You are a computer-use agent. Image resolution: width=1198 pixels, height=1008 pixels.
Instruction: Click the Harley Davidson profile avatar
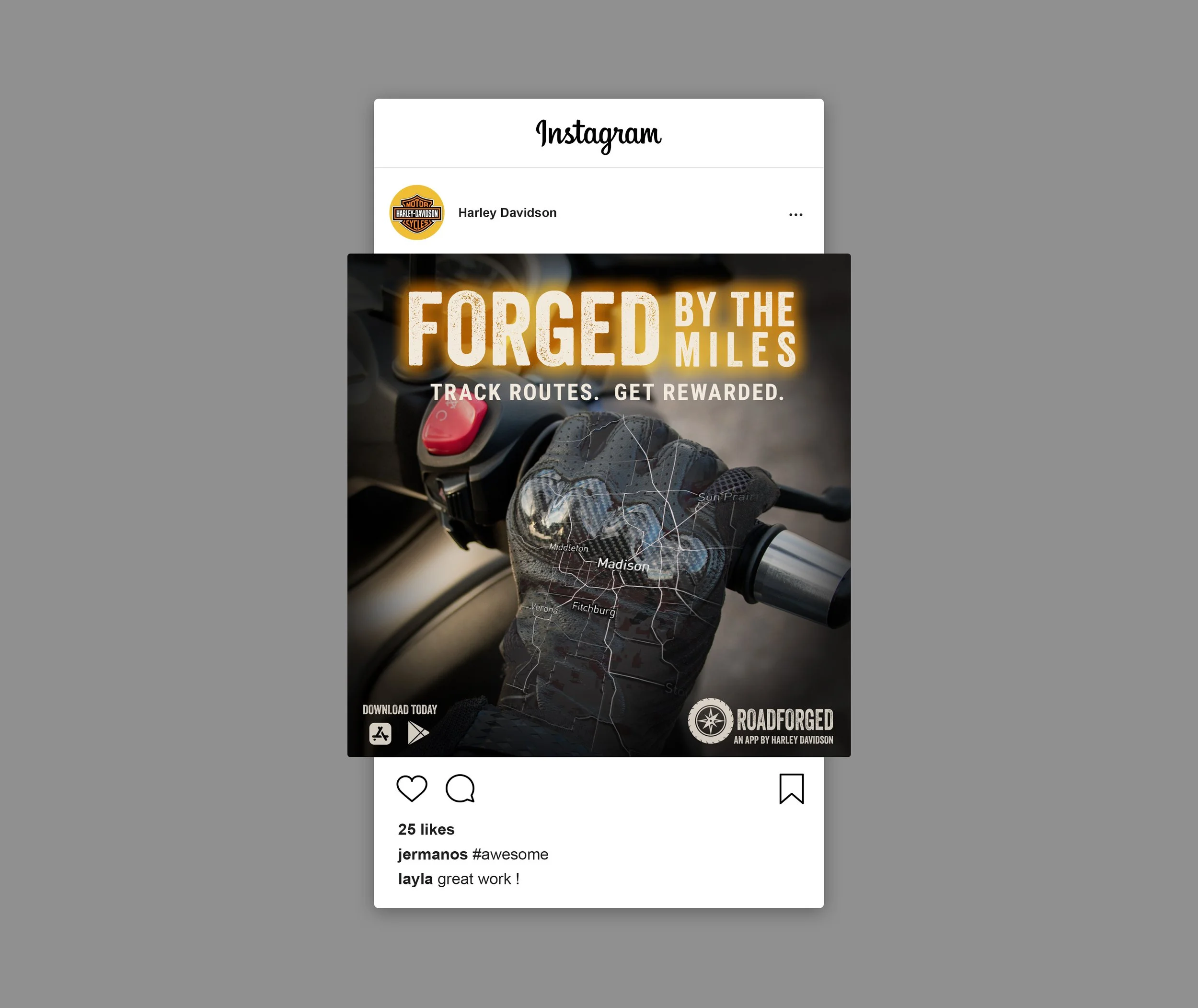coord(417,212)
